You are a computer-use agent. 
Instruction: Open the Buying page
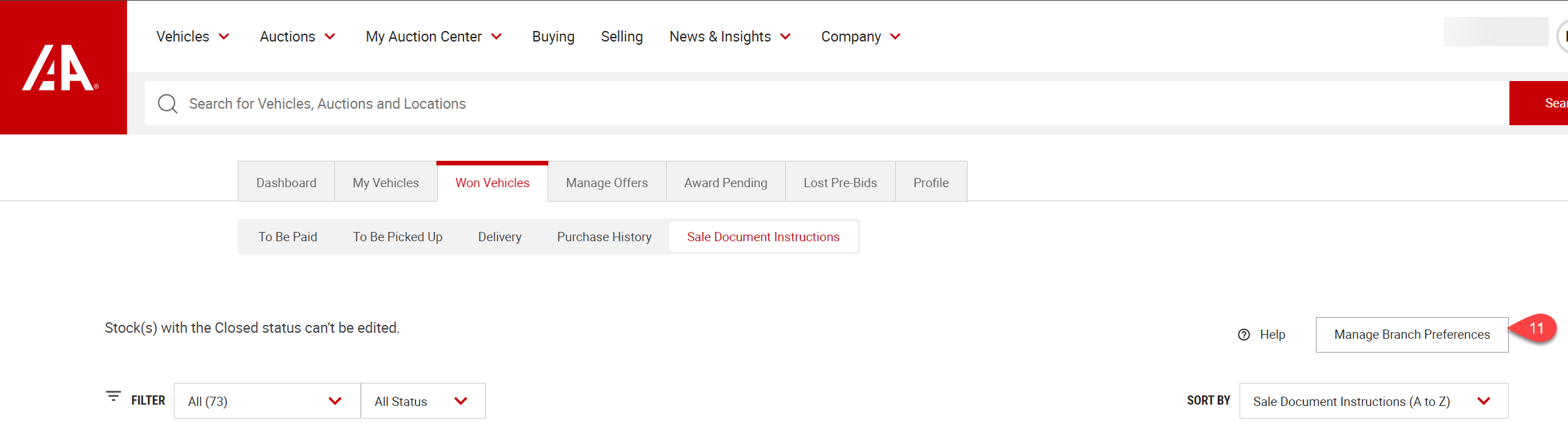click(553, 37)
